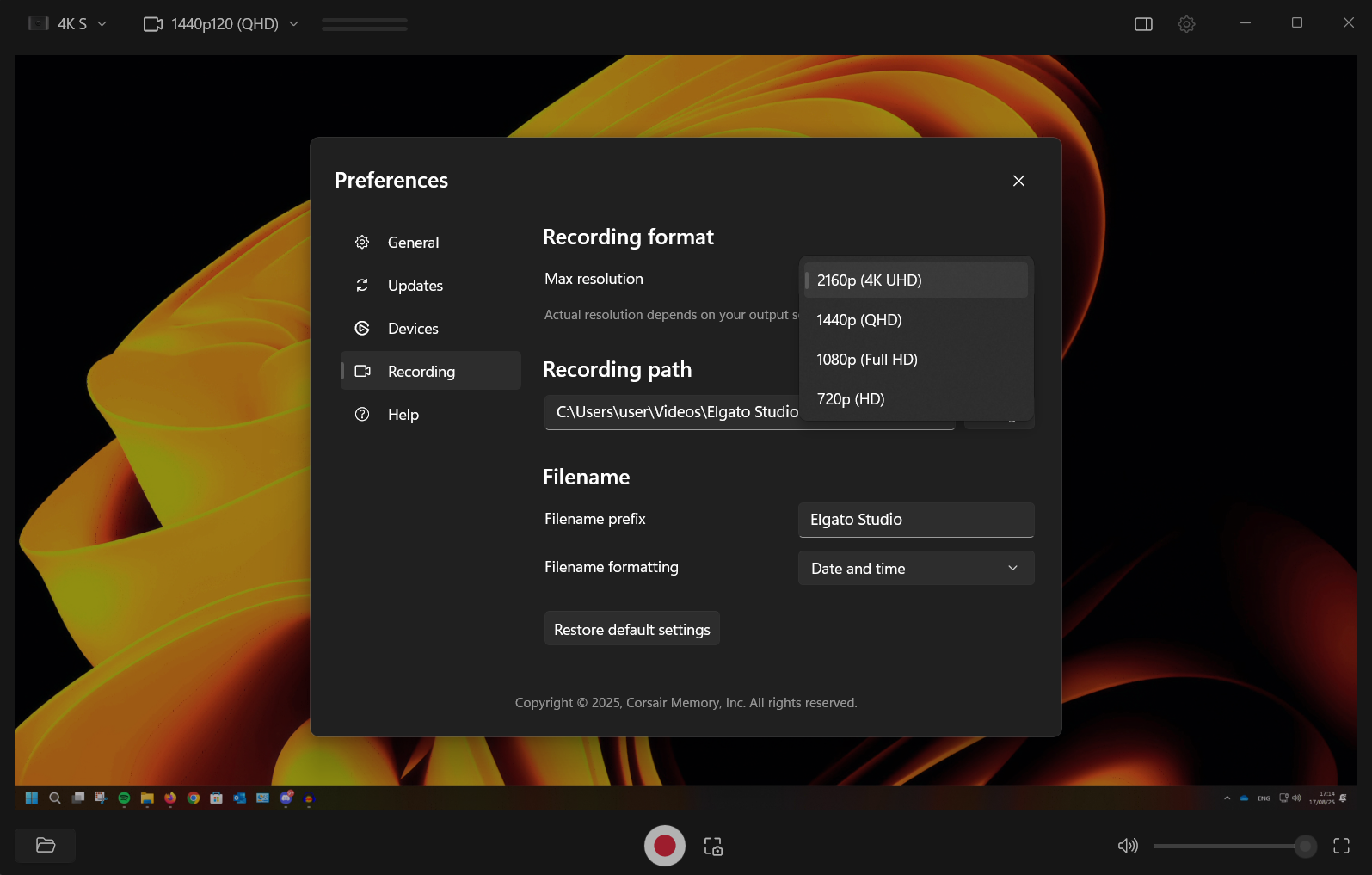Image resolution: width=1372 pixels, height=875 pixels.
Task: Click the Filename prefix text field
Action: tap(915, 520)
